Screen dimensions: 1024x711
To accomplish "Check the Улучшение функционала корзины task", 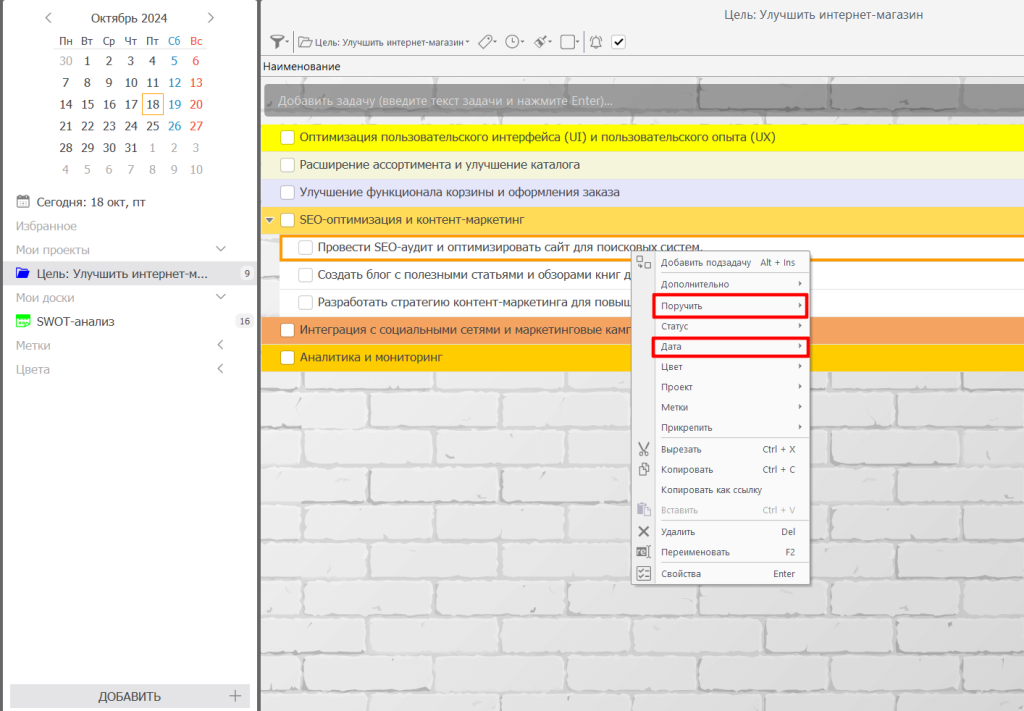I will coord(287,192).
